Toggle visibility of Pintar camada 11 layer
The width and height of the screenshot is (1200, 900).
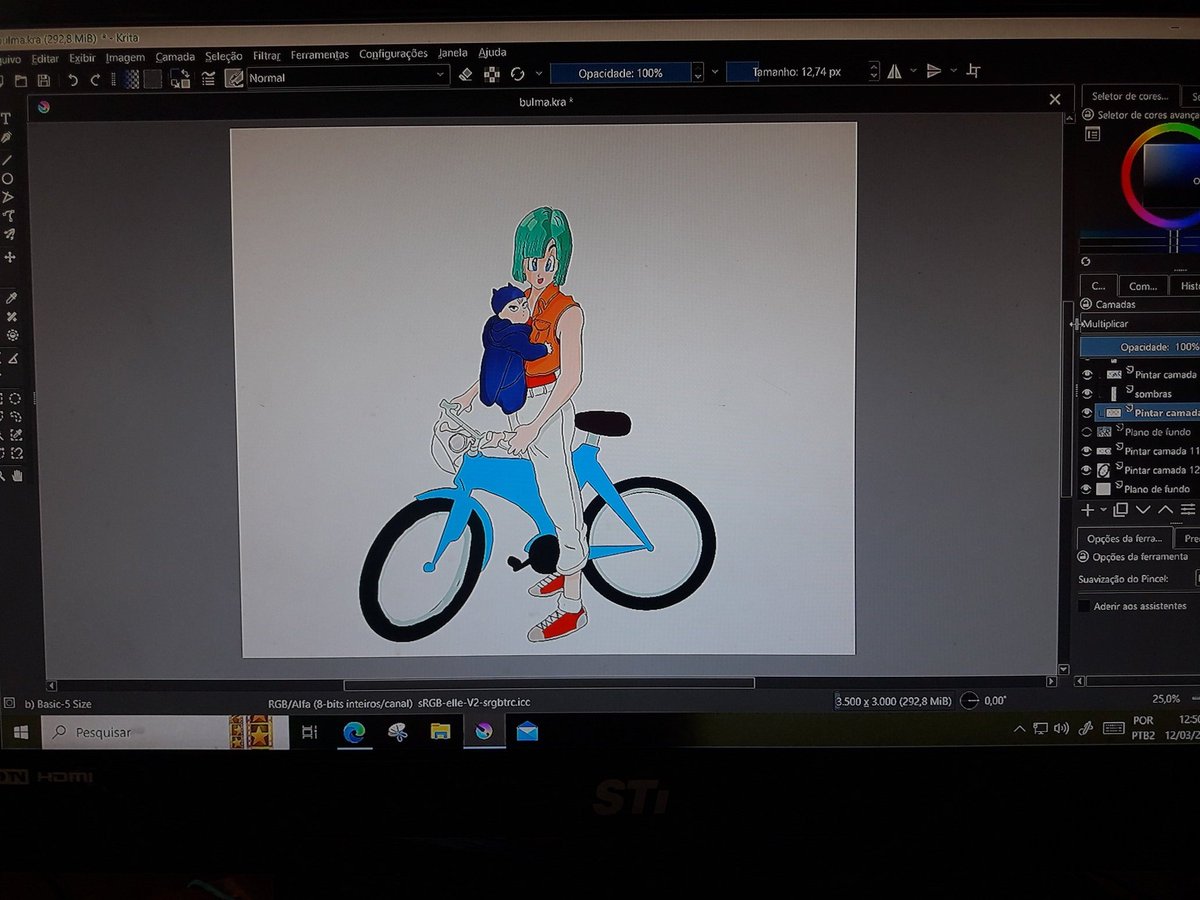click(1087, 451)
